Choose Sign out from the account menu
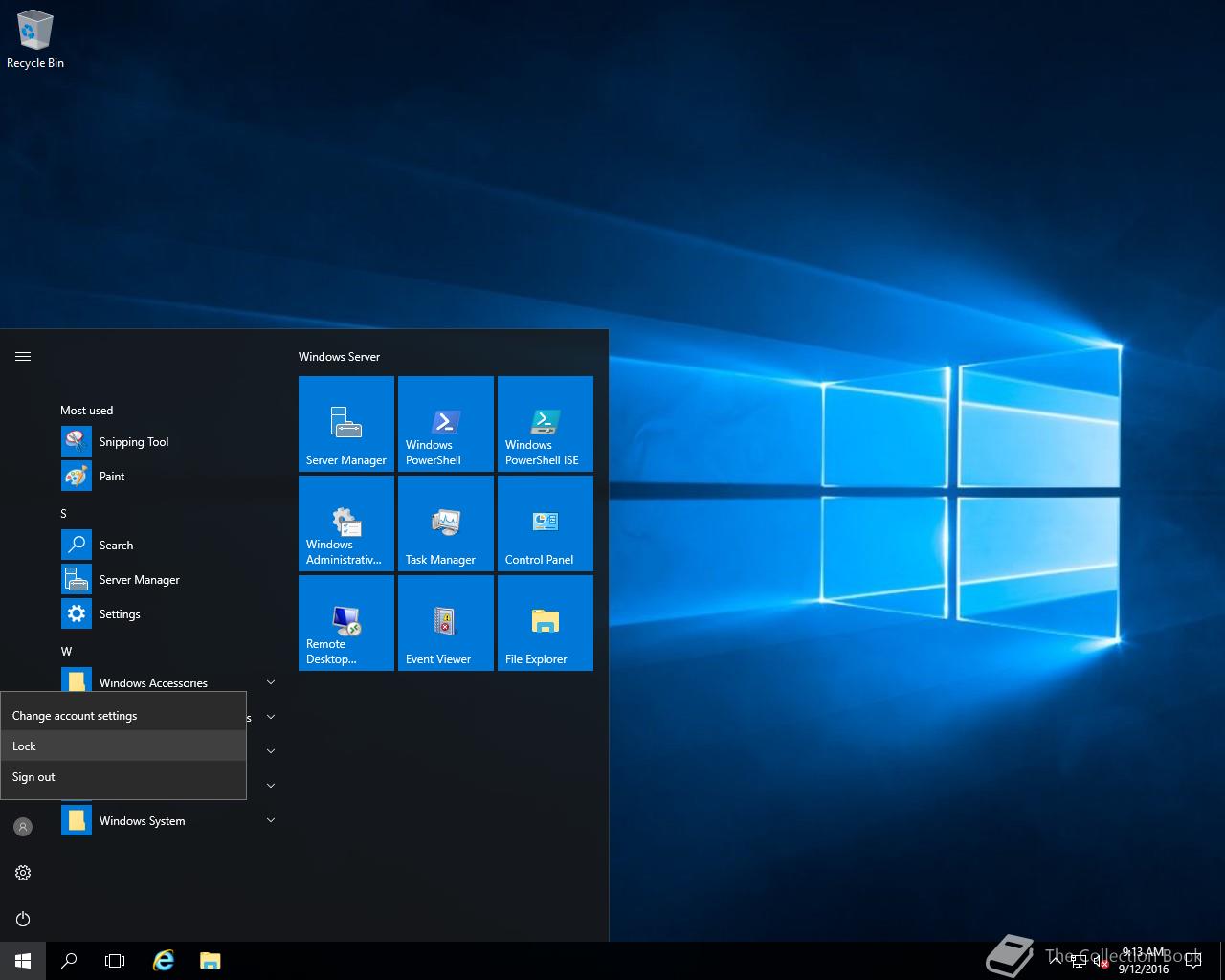The width and height of the screenshot is (1225, 980). point(123,776)
